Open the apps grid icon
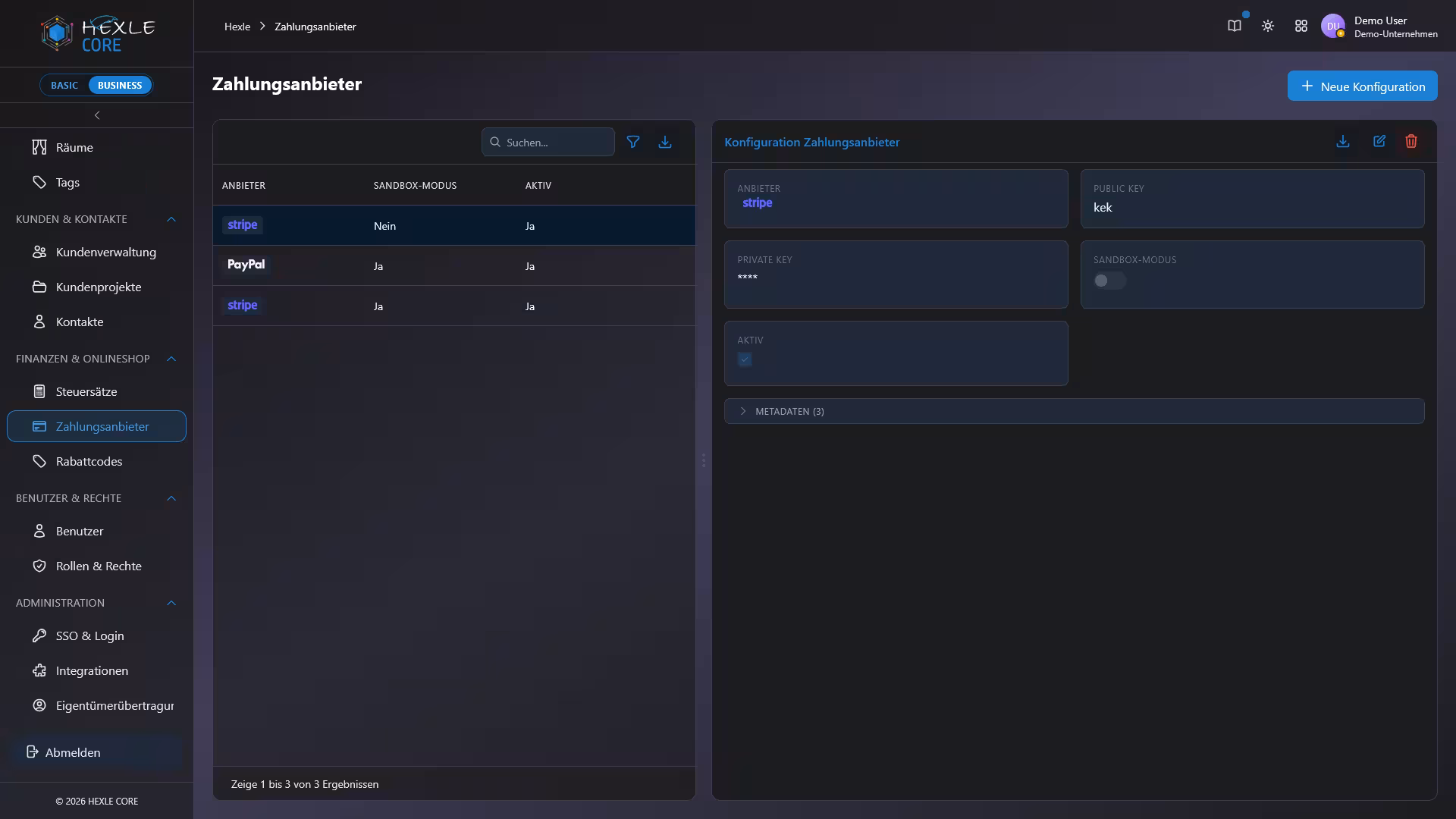This screenshot has height=819, width=1456. 1301,26
